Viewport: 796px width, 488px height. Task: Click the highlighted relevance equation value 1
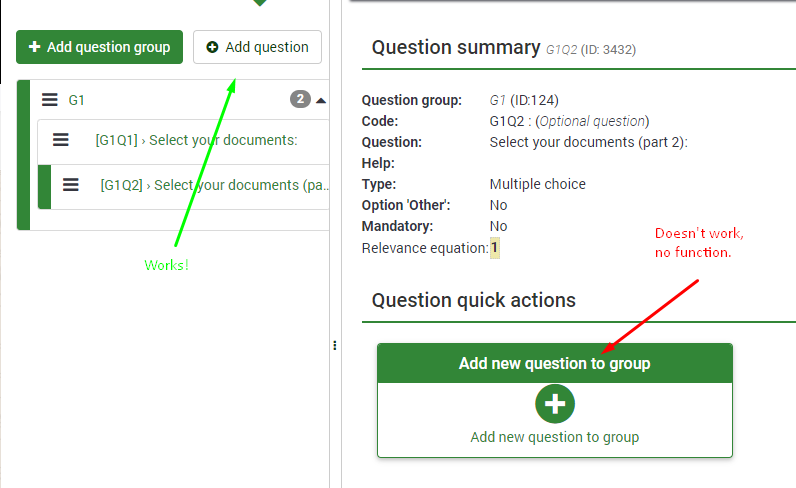pos(494,247)
